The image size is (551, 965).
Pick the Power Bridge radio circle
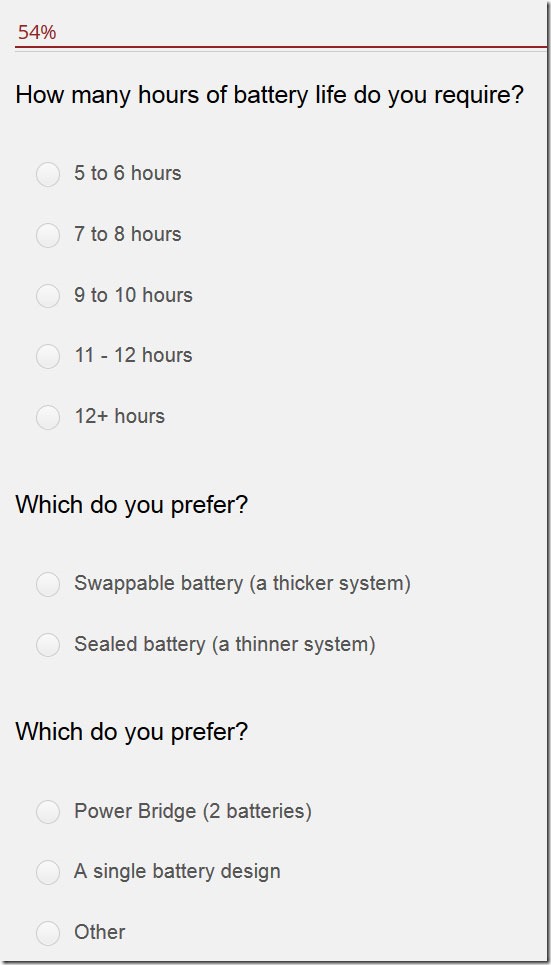tap(48, 812)
